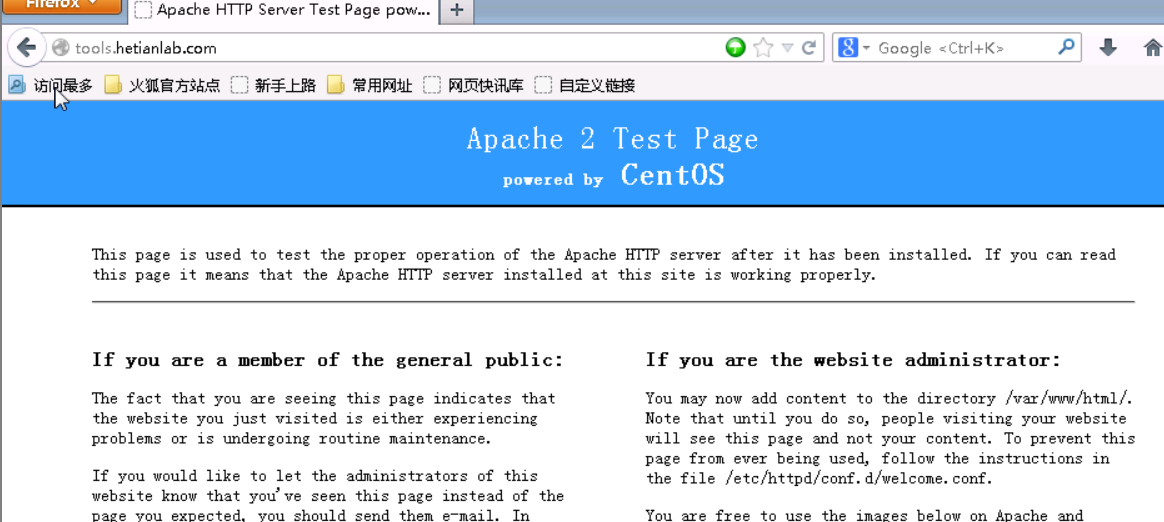The width and height of the screenshot is (1164, 522).
Task: Go to the home page icon
Action: tap(1153, 48)
